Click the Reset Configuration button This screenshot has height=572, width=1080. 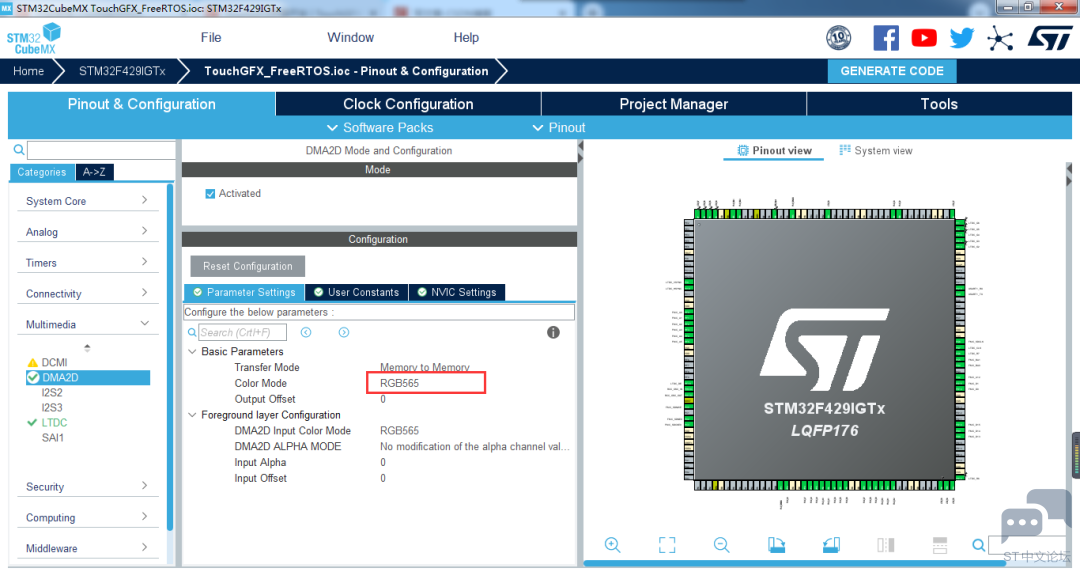pyautogui.click(x=248, y=266)
